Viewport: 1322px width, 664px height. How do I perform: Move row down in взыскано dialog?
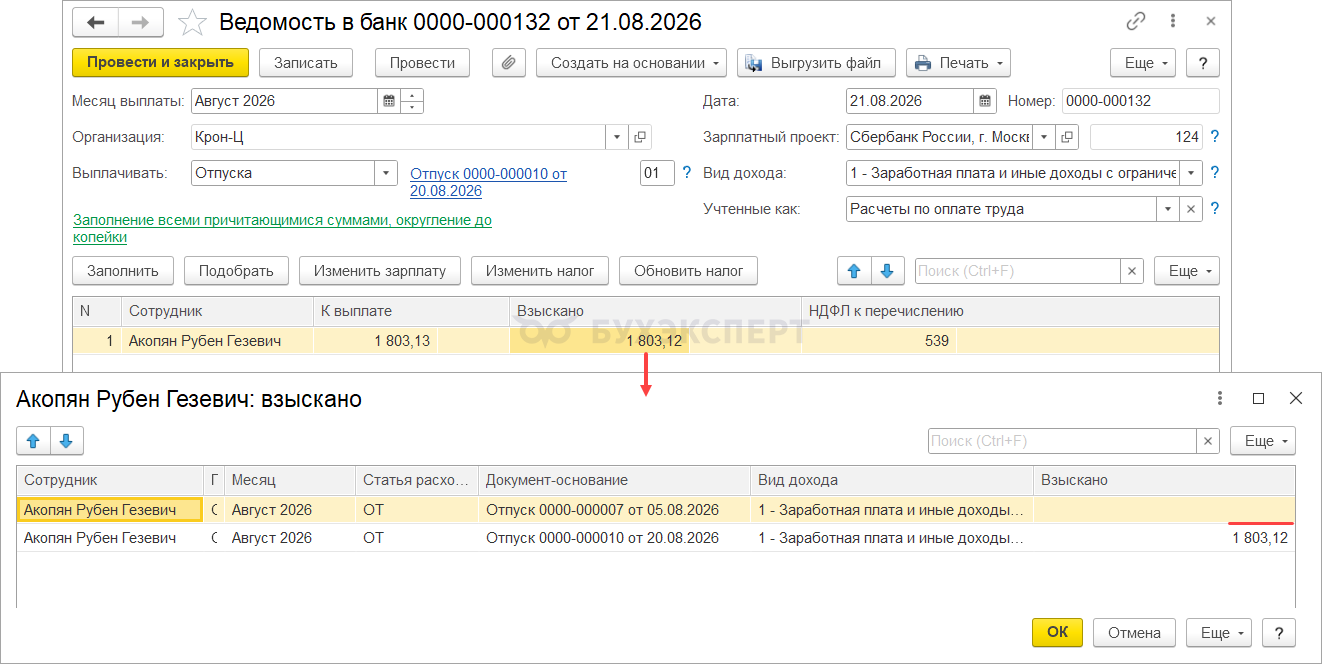tap(66, 440)
